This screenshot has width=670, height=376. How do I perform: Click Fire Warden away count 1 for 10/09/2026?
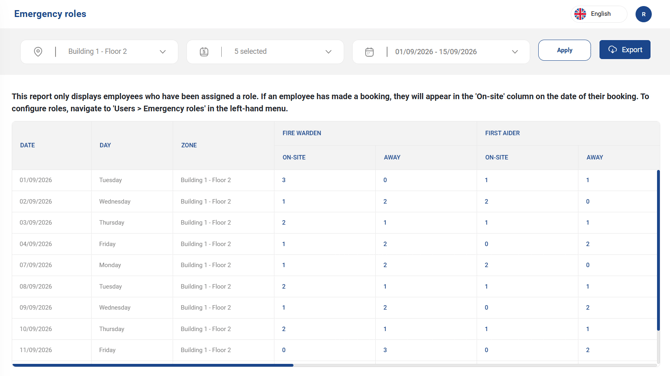tap(385, 329)
